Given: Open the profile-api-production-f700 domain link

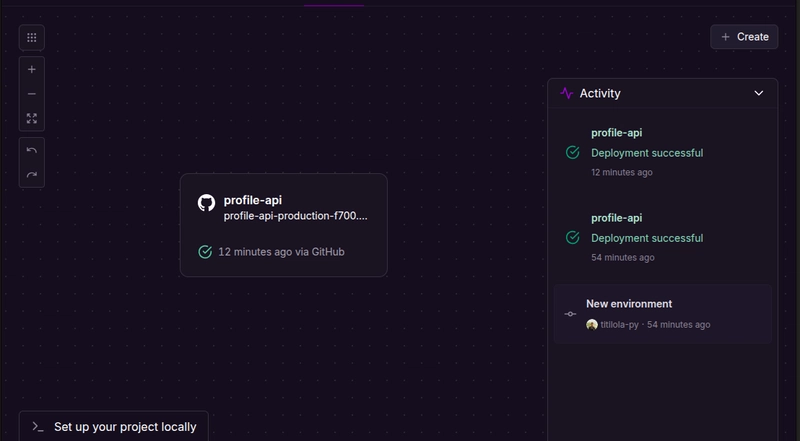Looking at the screenshot, I should (295, 216).
